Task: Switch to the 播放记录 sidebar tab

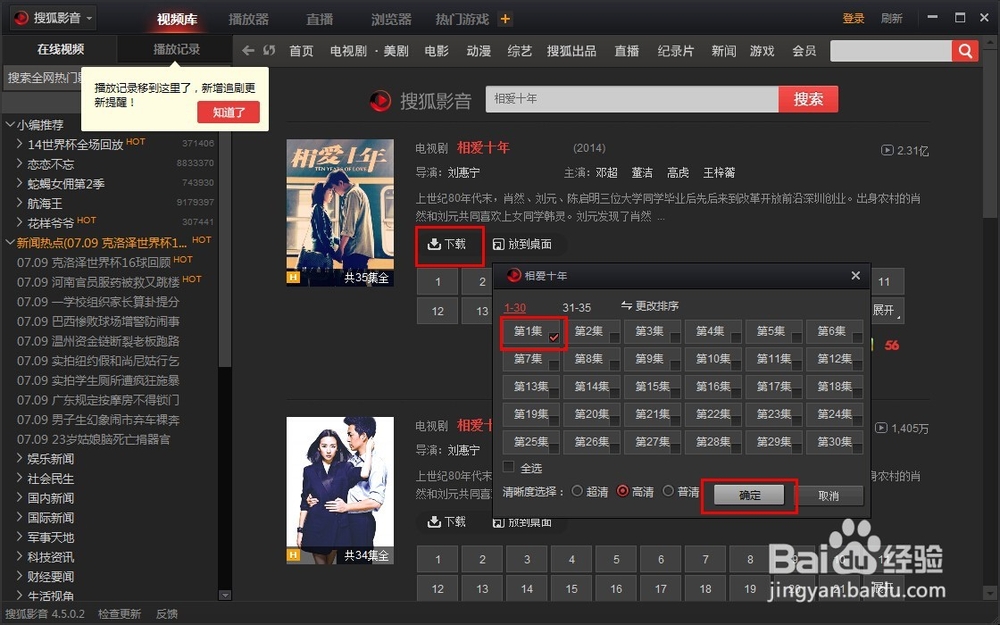Action: click(x=177, y=49)
